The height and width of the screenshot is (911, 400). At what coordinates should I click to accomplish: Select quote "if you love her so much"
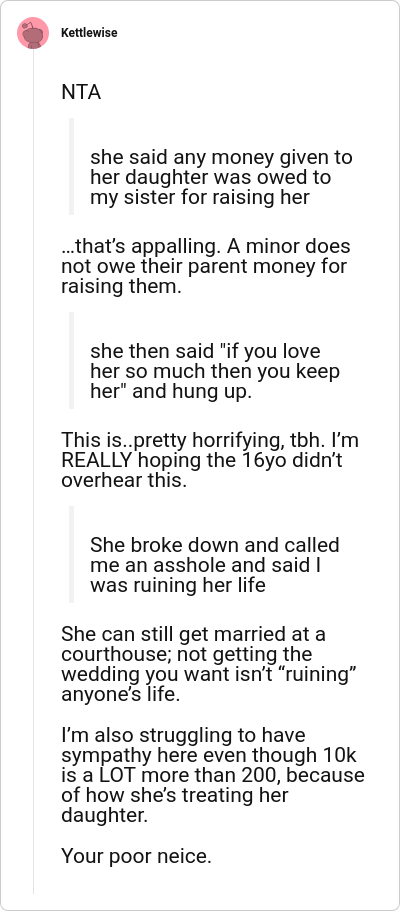tap(215, 361)
